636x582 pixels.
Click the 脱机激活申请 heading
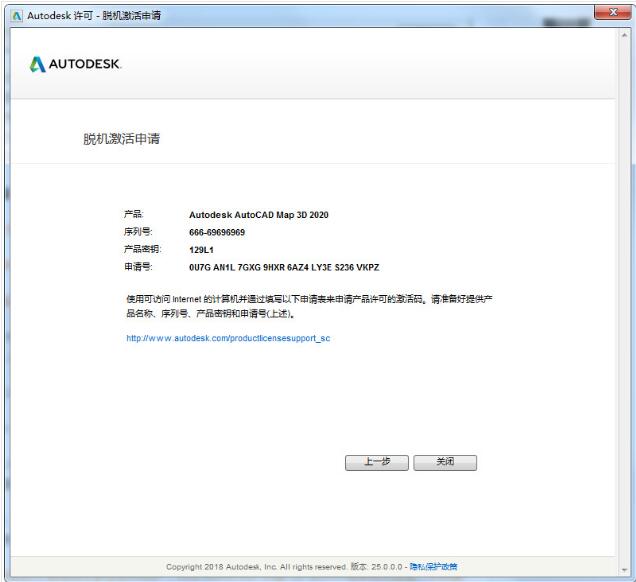pos(121,138)
